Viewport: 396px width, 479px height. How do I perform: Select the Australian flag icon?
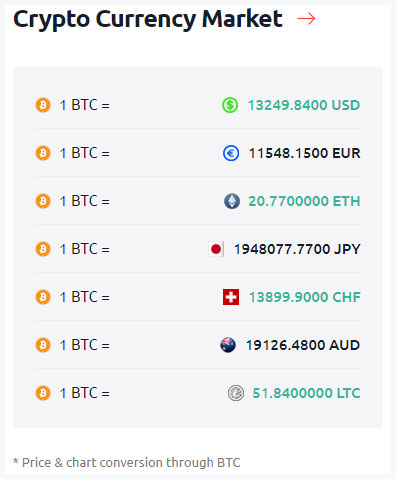coord(228,345)
